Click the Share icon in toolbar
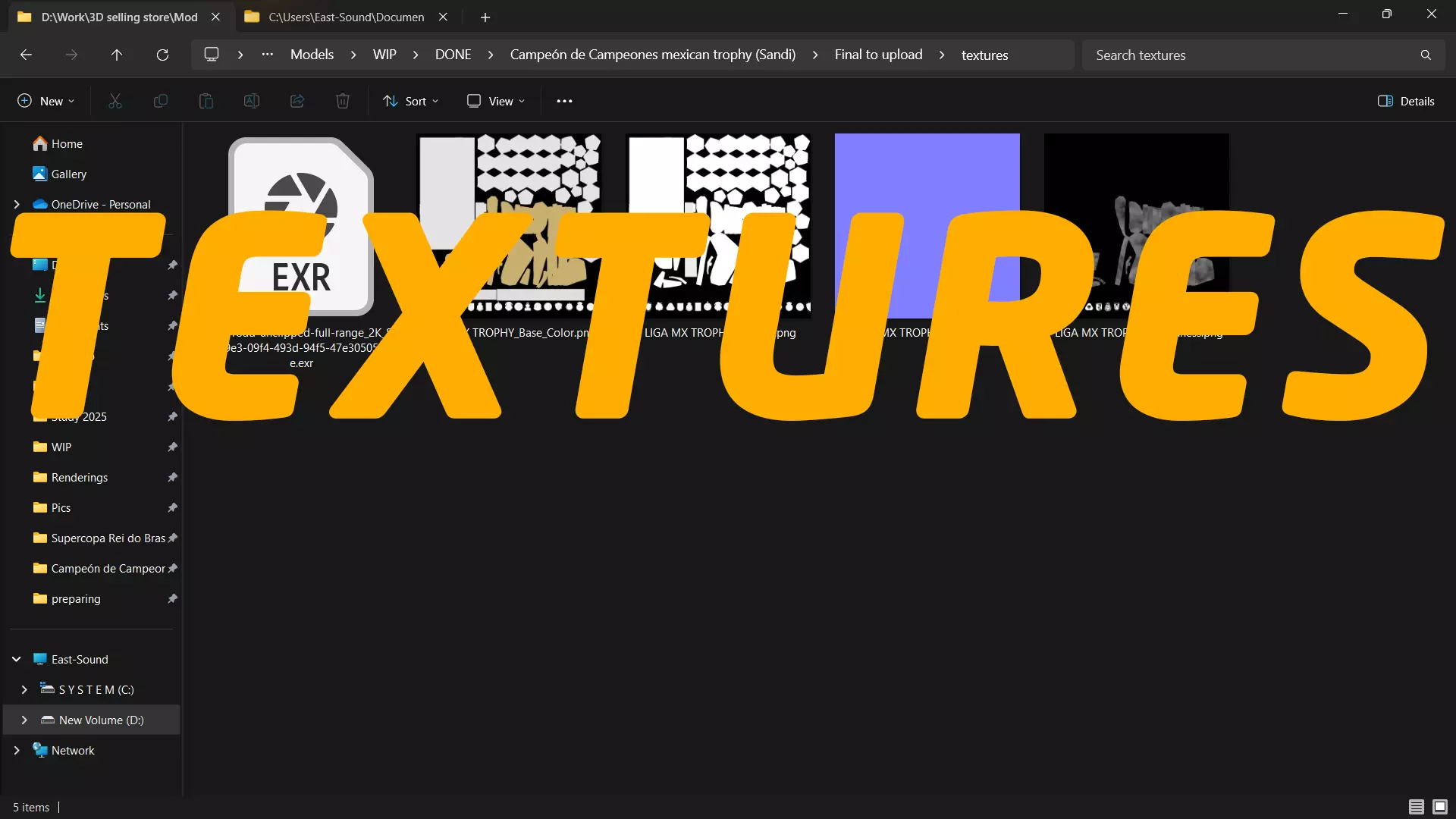 (297, 101)
